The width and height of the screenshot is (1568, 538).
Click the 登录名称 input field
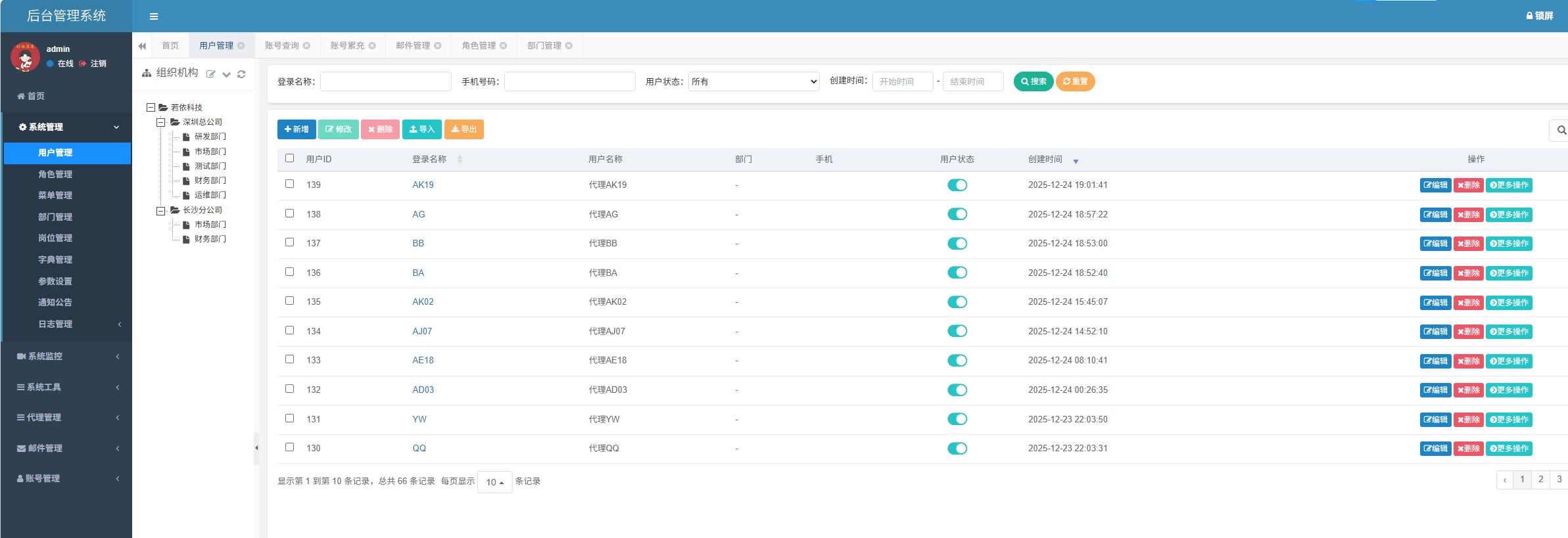click(385, 81)
